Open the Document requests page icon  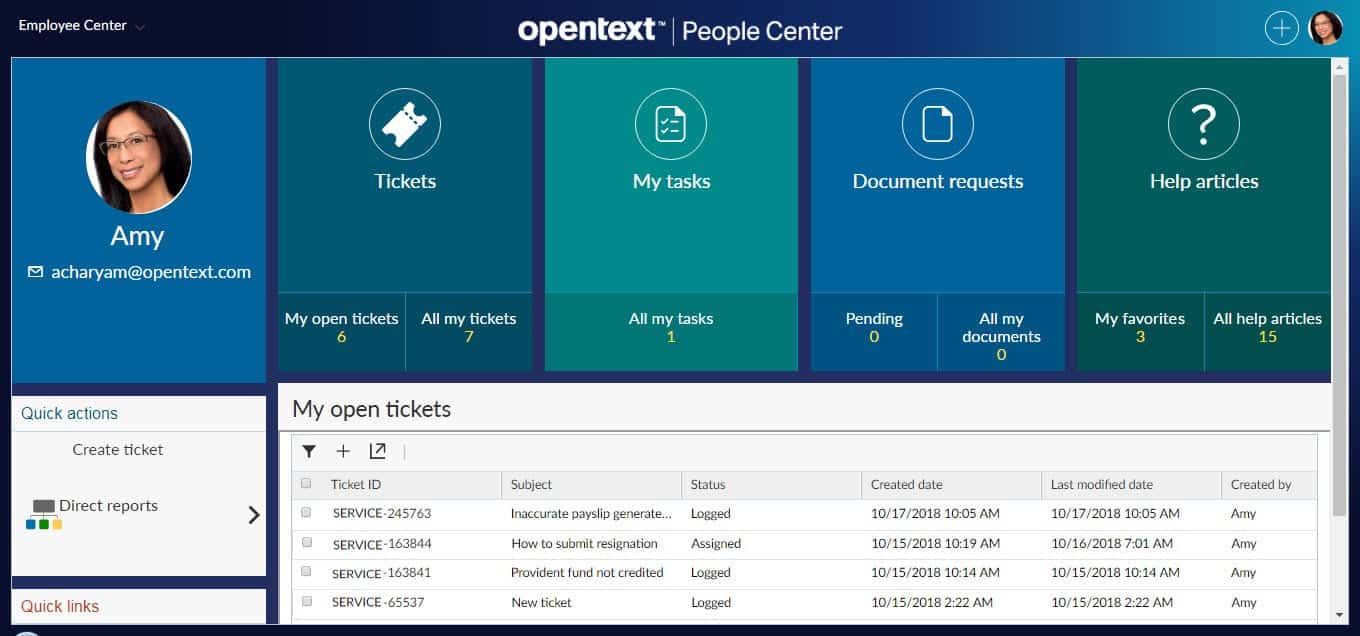(937, 124)
